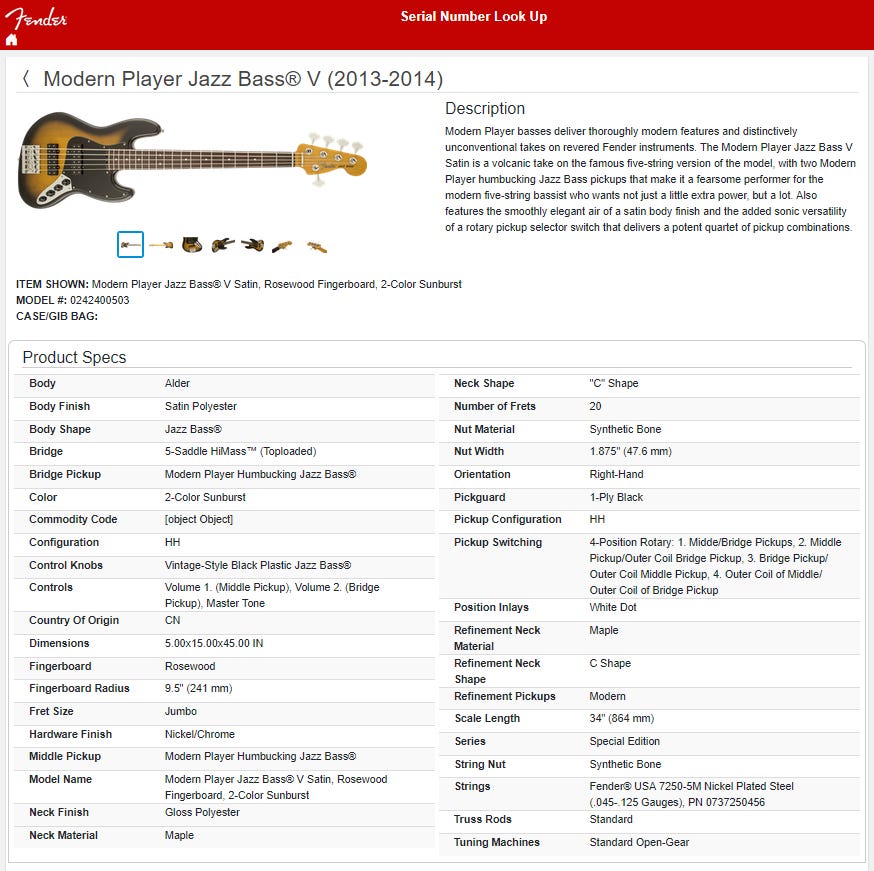The height and width of the screenshot is (871, 874).
Task: Click the Controls label
Action: coord(51,587)
